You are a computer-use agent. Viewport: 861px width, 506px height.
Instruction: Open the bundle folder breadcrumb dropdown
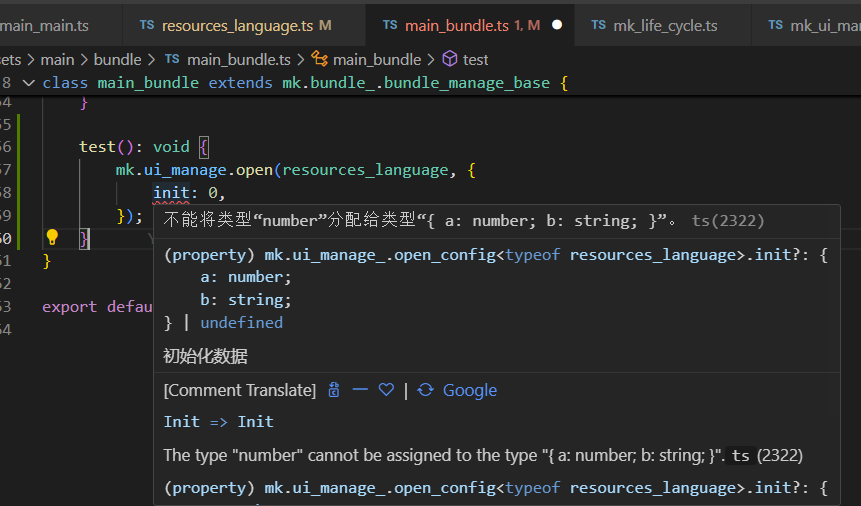[117, 60]
